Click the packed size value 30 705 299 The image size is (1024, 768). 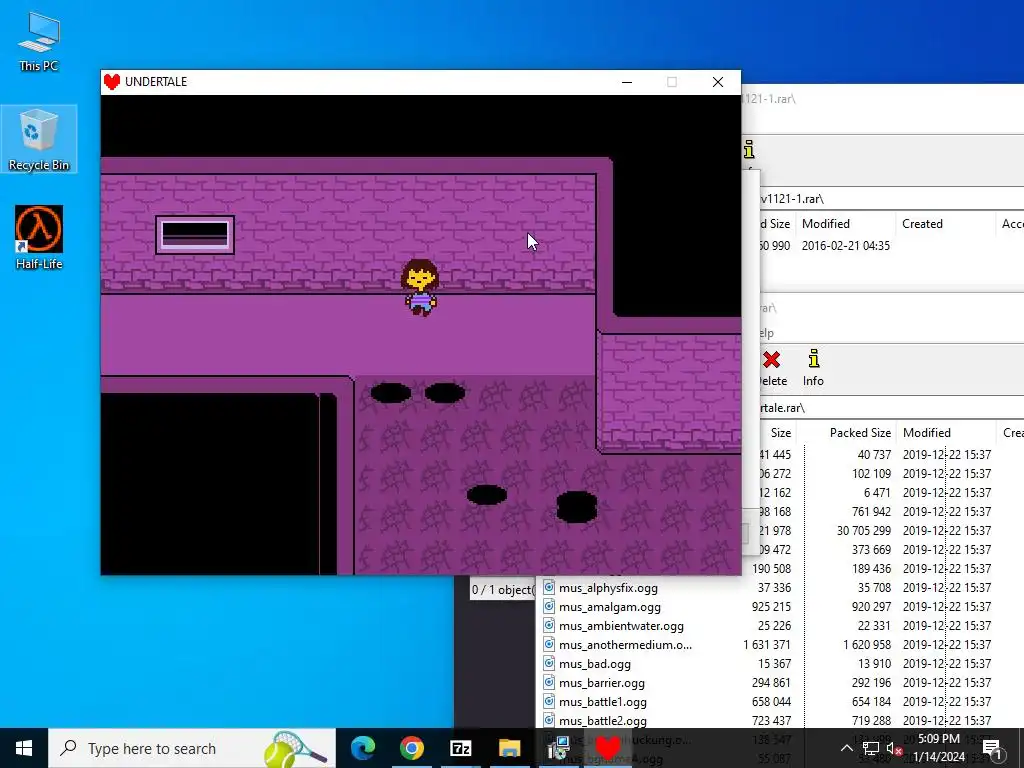click(x=863, y=530)
